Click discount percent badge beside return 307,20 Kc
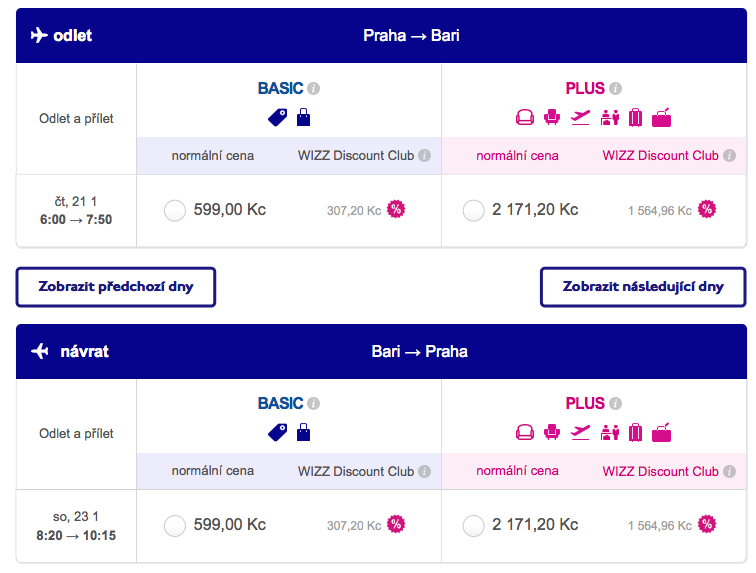Screen dimensions: 756x573 pyautogui.click(x=396, y=524)
